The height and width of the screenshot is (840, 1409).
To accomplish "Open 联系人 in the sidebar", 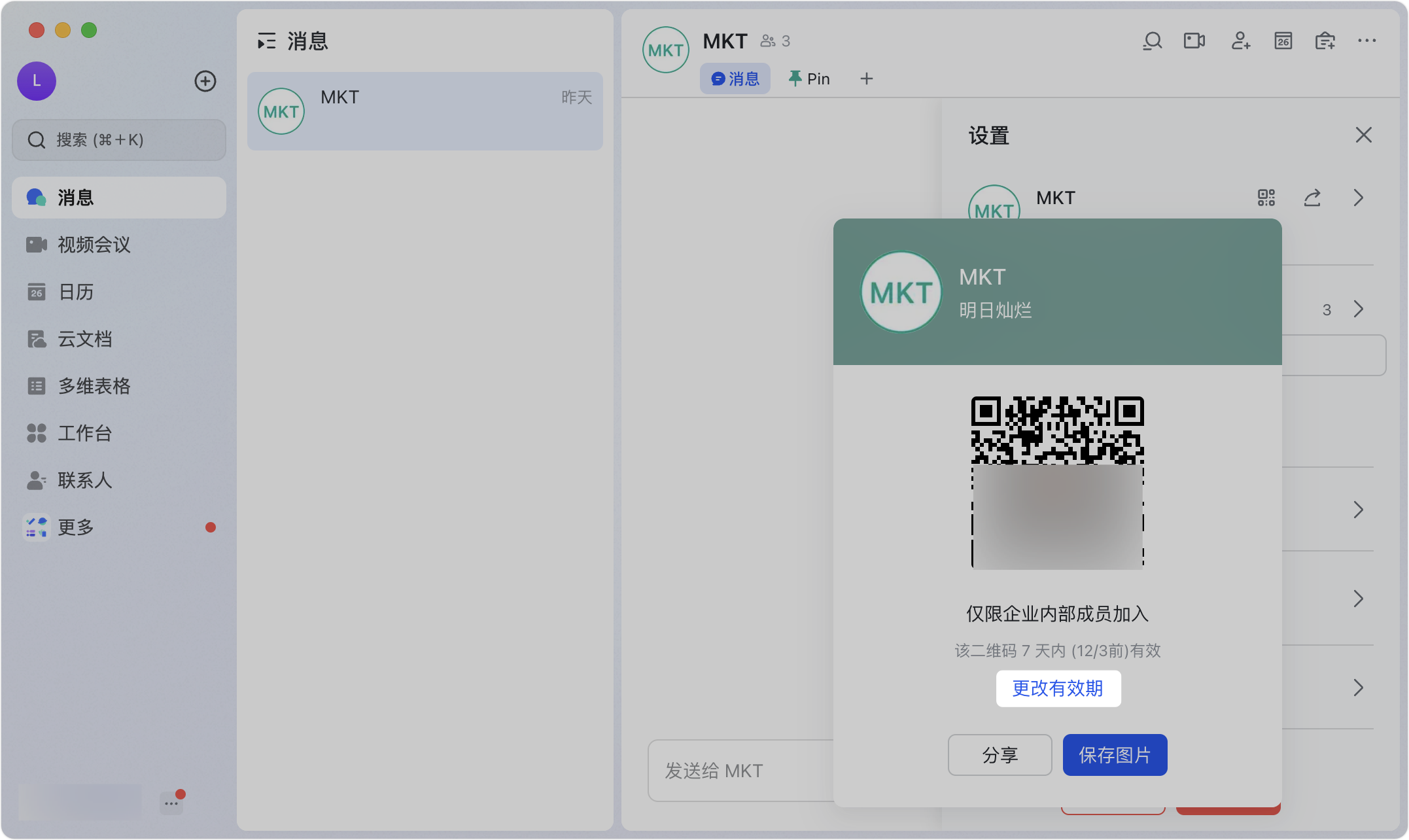I will click(119, 480).
